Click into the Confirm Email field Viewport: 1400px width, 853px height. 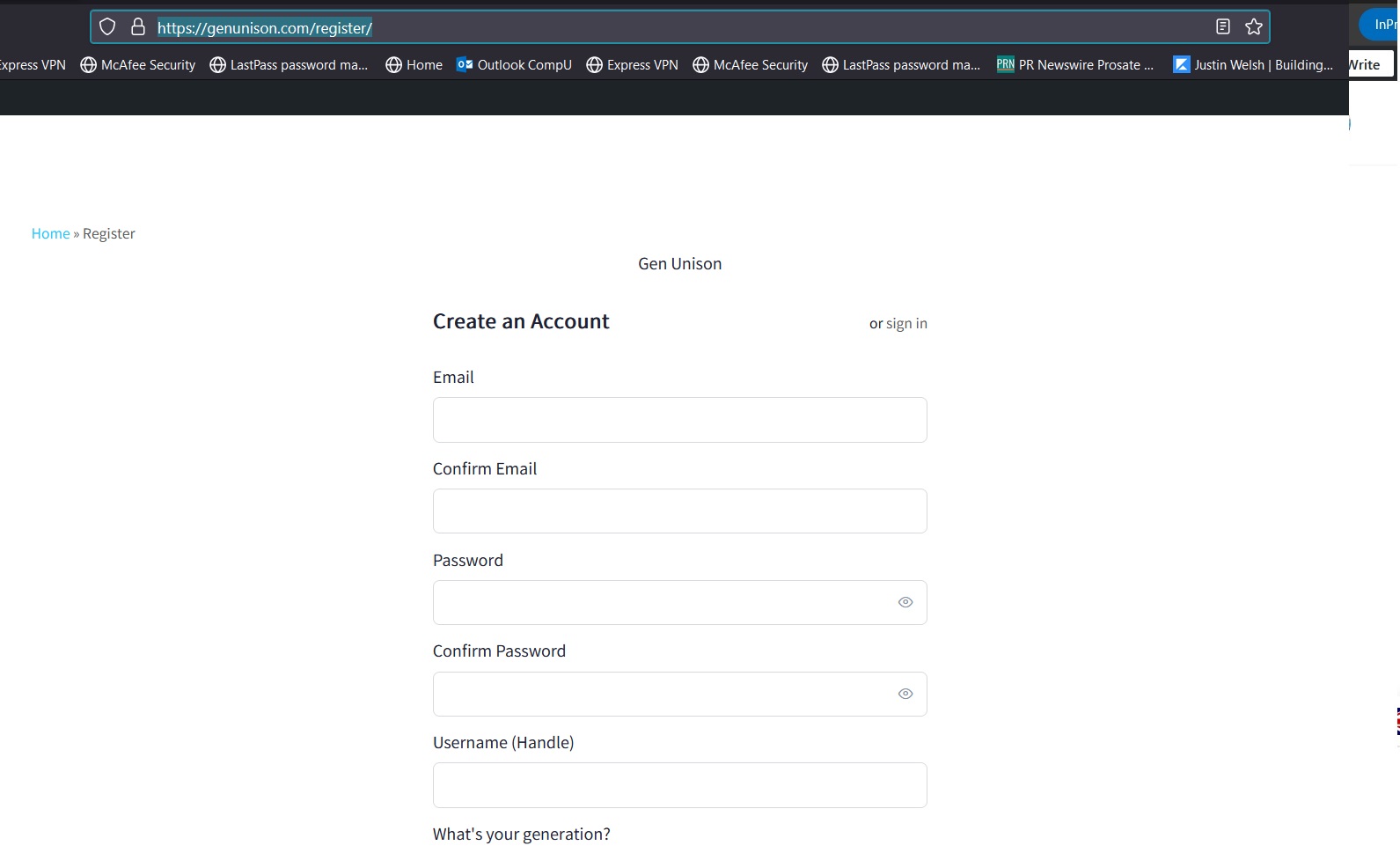pos(679,511)
